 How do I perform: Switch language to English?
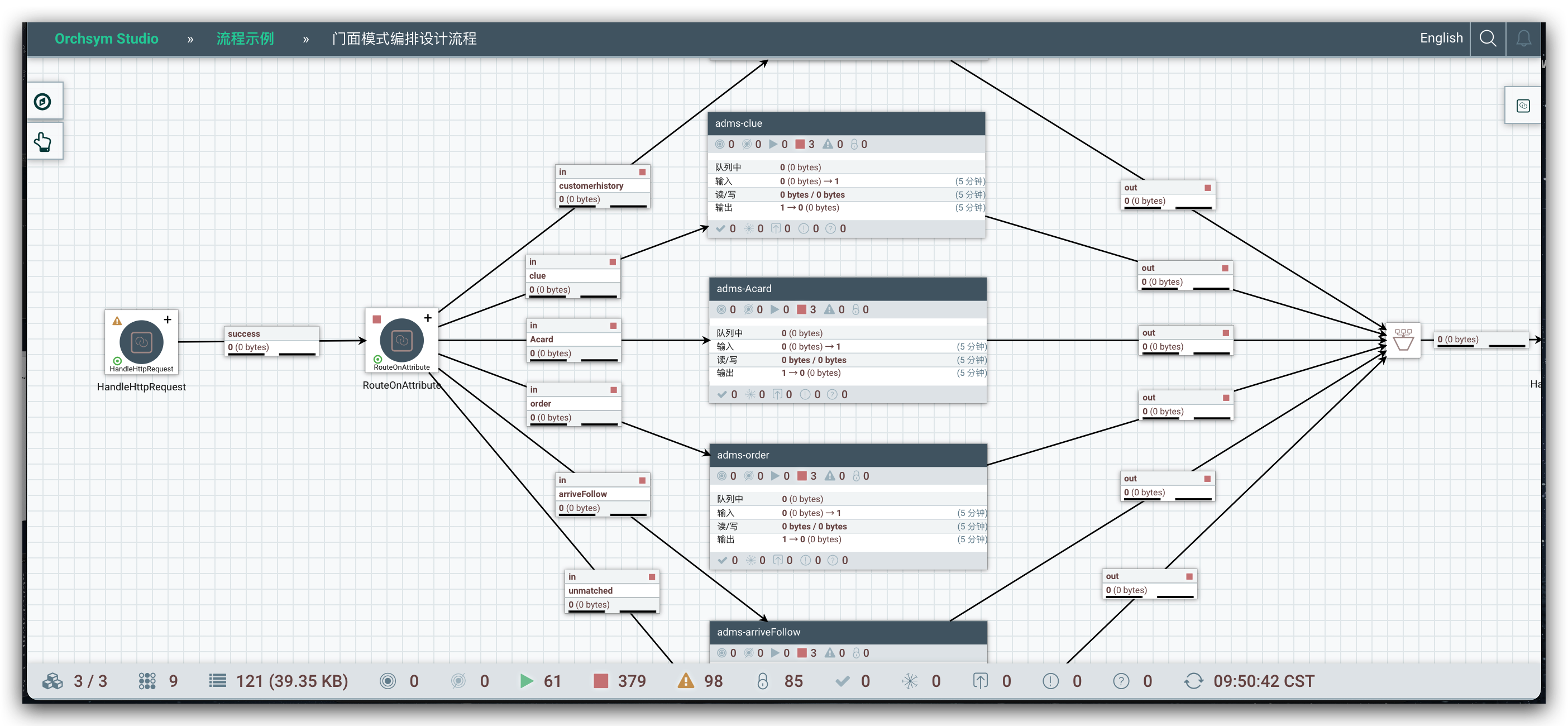click(x=1441, y=38)
